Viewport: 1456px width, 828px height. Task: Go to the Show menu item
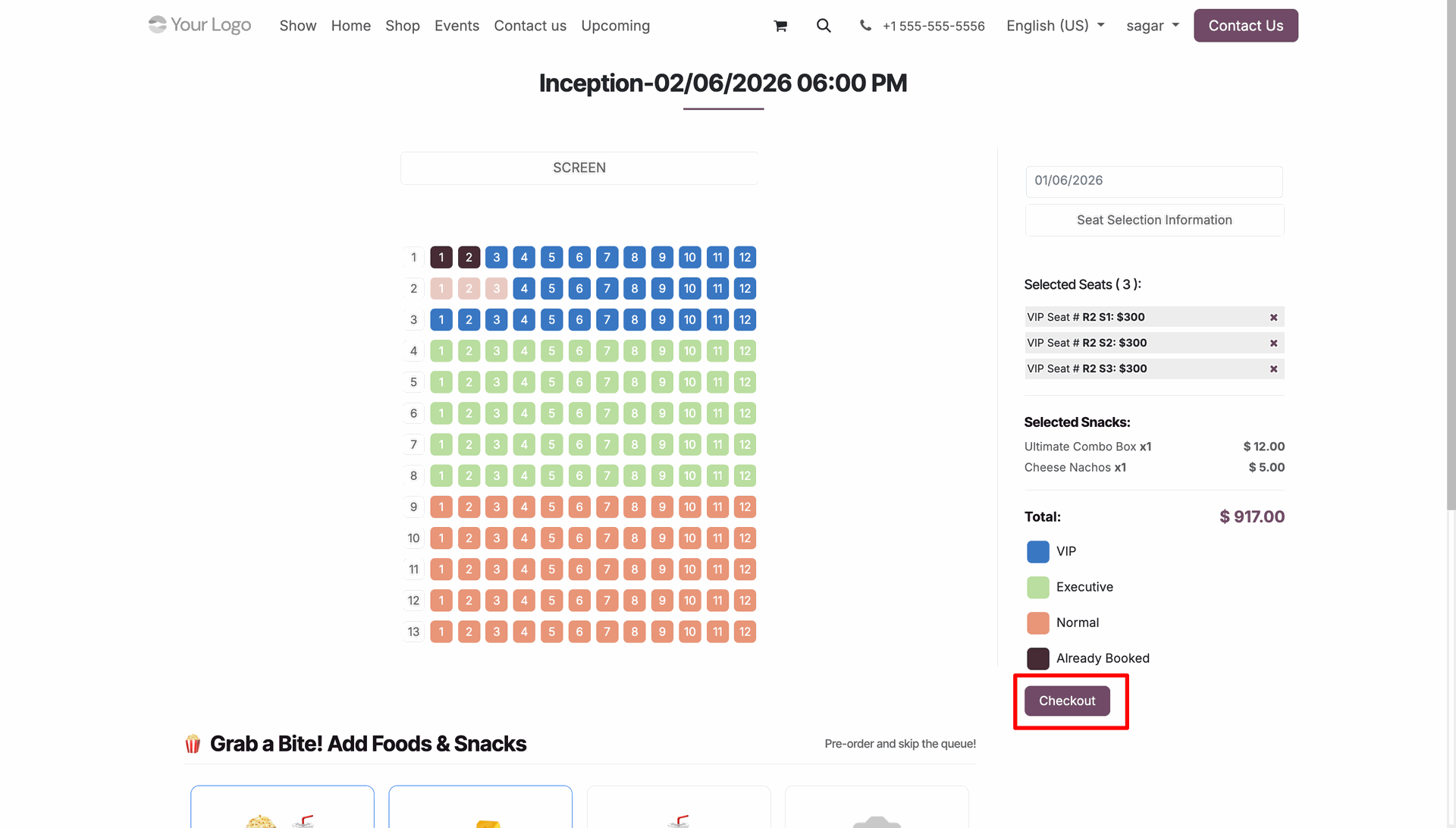[298, 26]
